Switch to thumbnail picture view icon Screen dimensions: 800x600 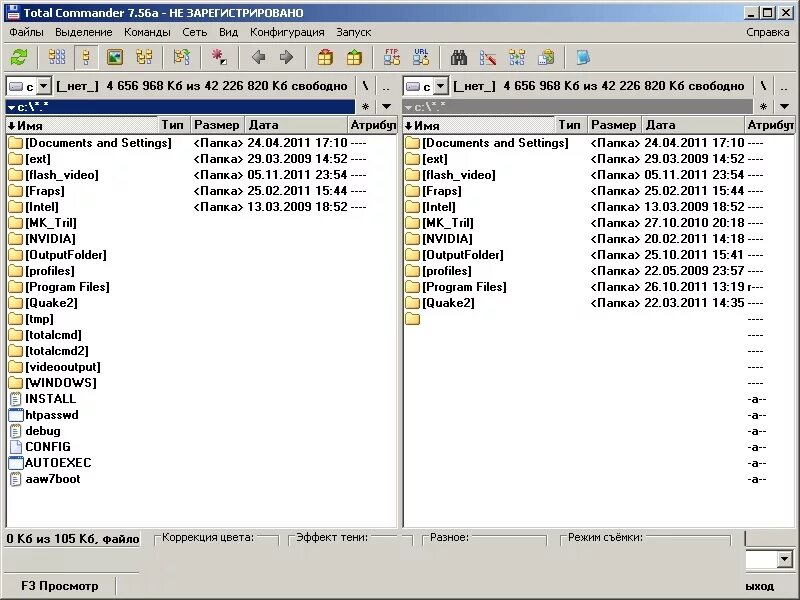tap(115, 57)
